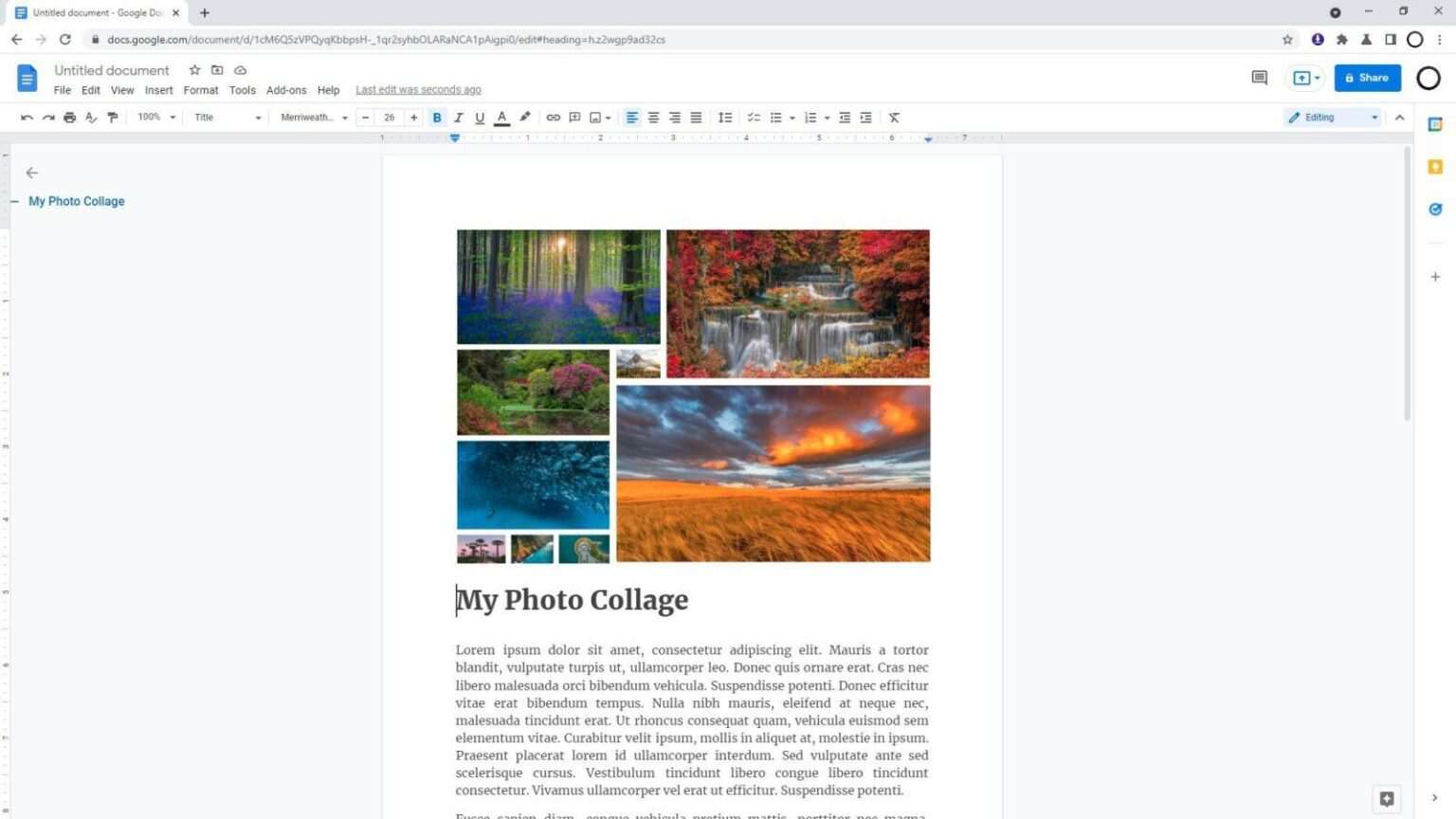
Task: Open the font size zoom dropdown
Action: [155, 117]
